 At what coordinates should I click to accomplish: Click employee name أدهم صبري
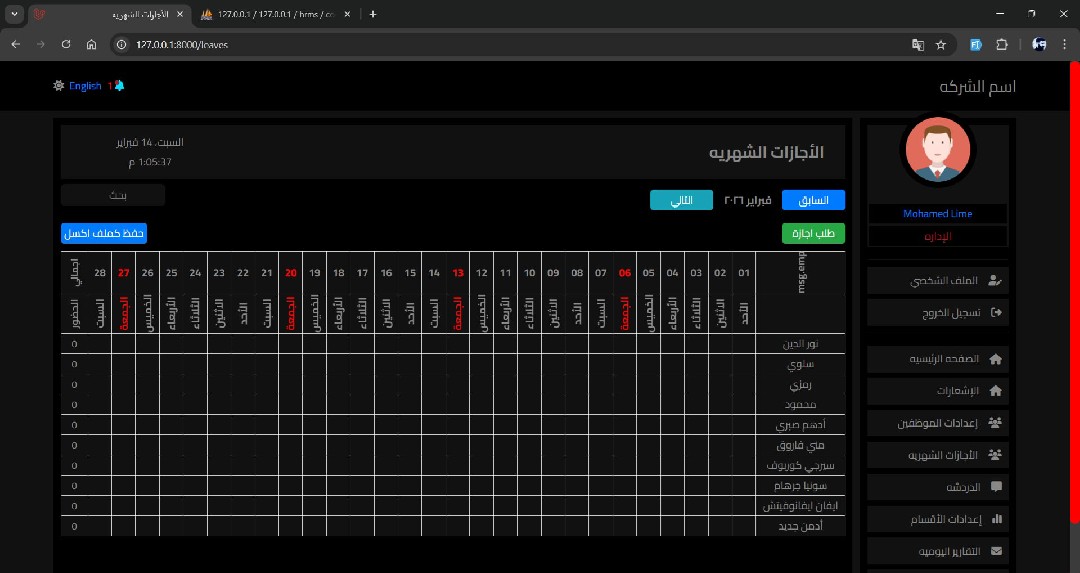click(800, 425)
